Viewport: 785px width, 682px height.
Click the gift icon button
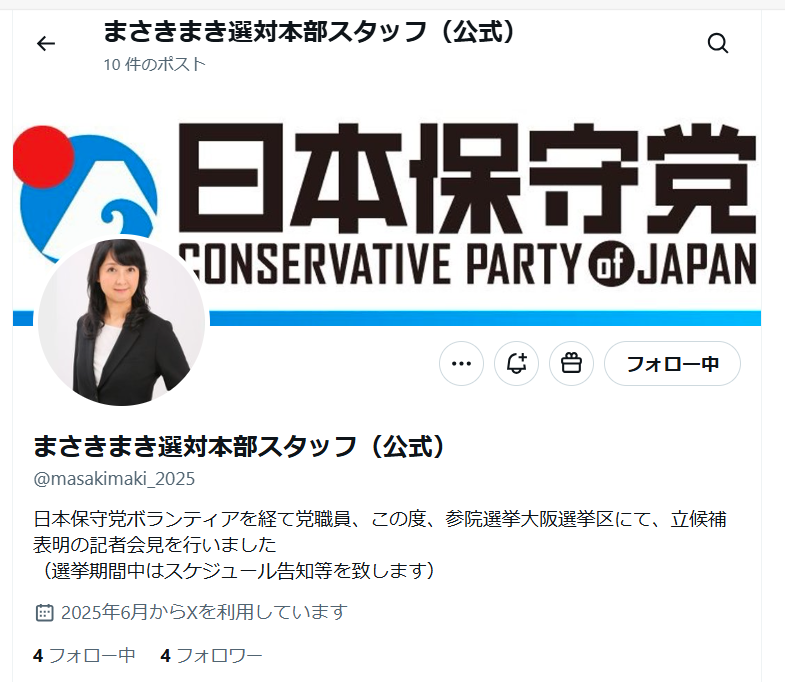(571, 364)
